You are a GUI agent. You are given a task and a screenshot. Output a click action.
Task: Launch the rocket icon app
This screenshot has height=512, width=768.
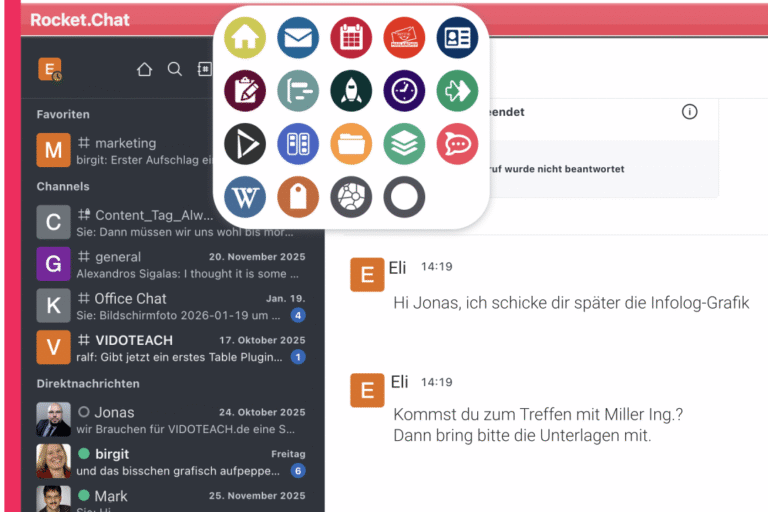pos(351,91)
